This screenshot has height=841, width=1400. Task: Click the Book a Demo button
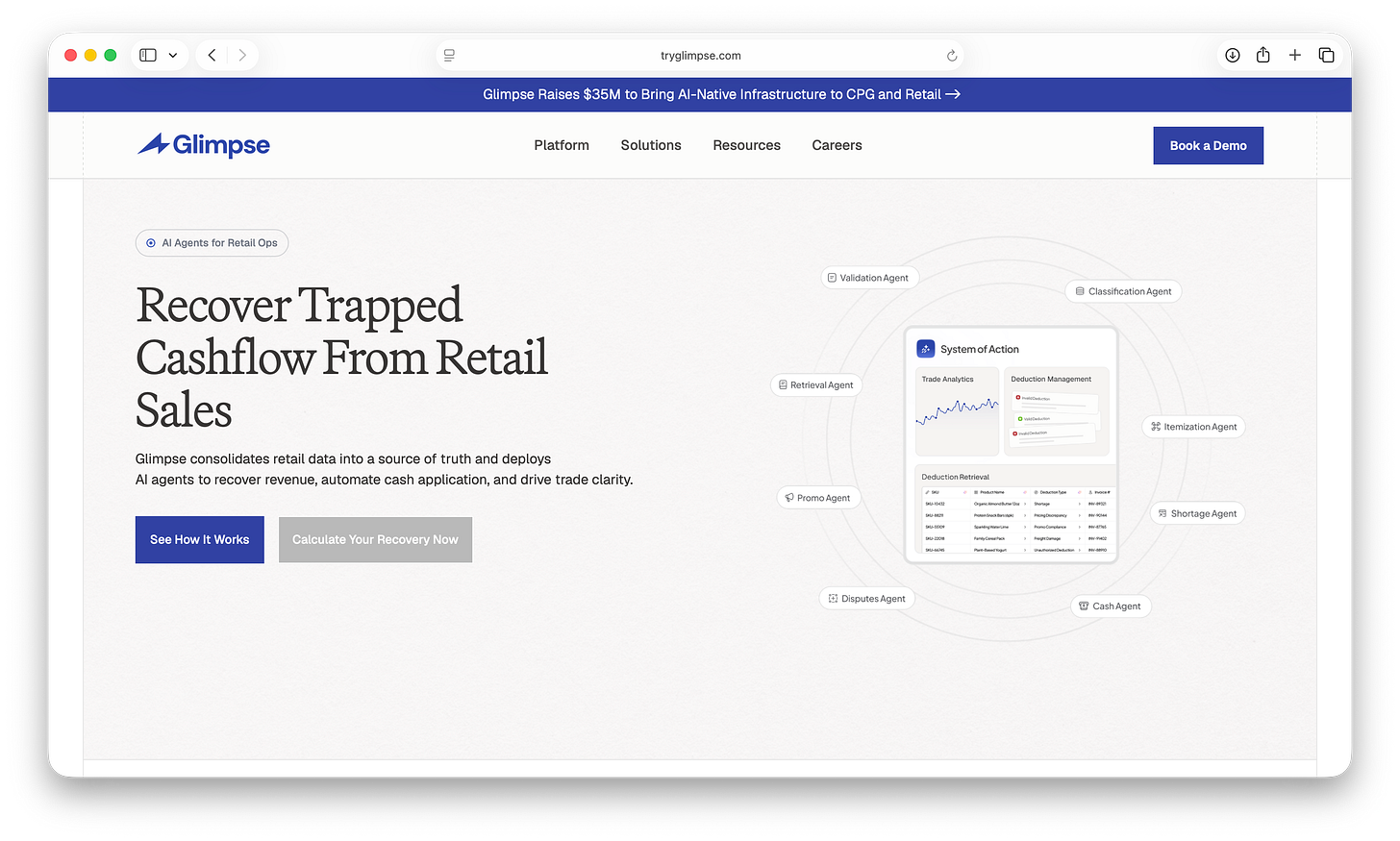pos(1209,145)
